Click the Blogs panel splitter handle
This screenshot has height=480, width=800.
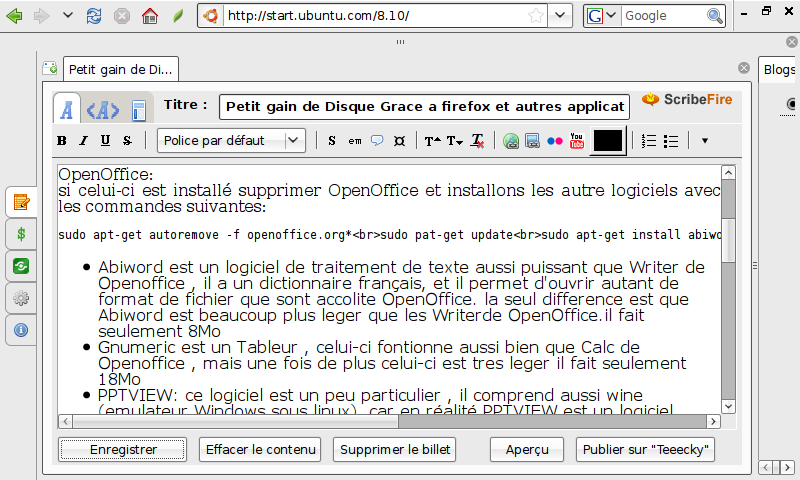point(755,266)
